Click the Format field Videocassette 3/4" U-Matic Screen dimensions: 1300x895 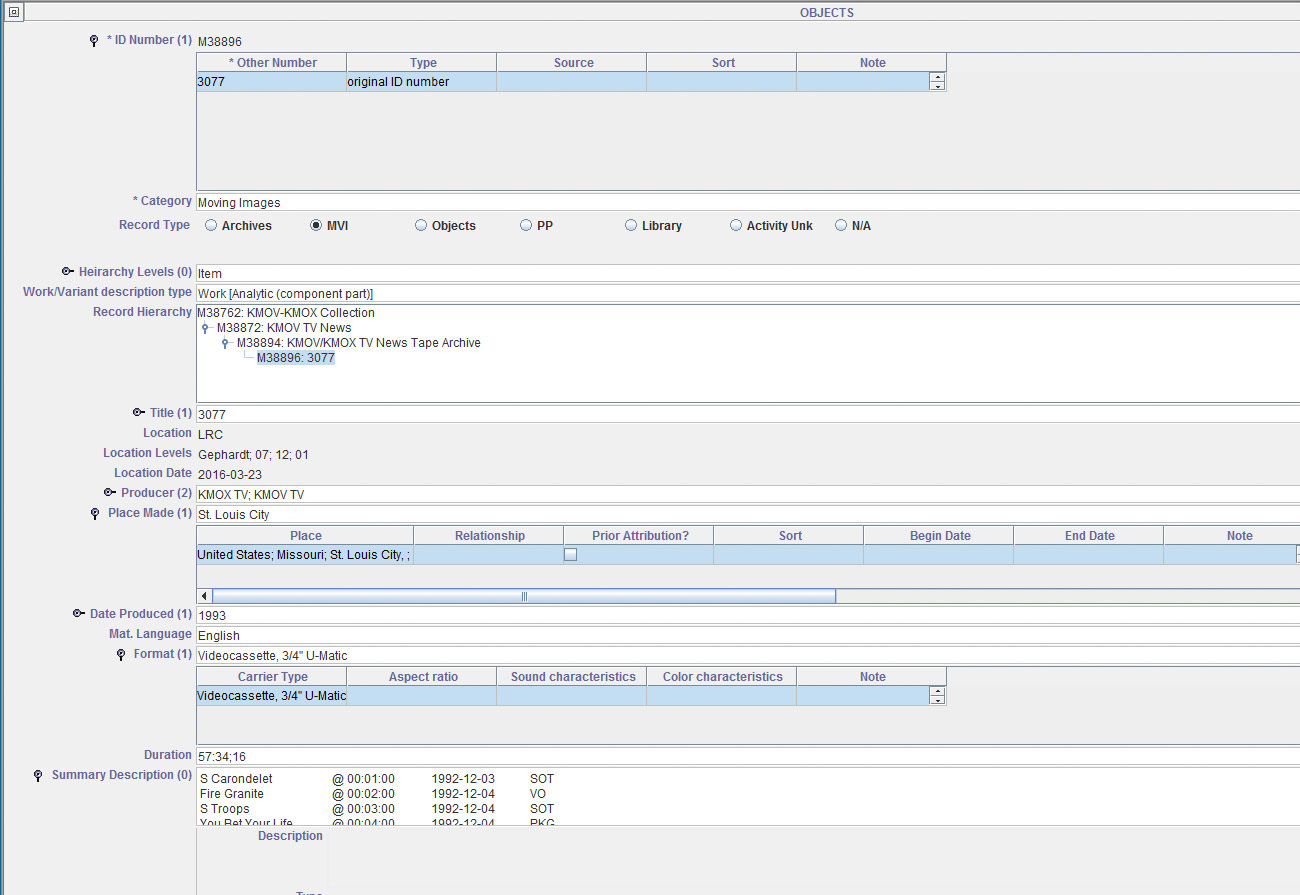point(748,655)
